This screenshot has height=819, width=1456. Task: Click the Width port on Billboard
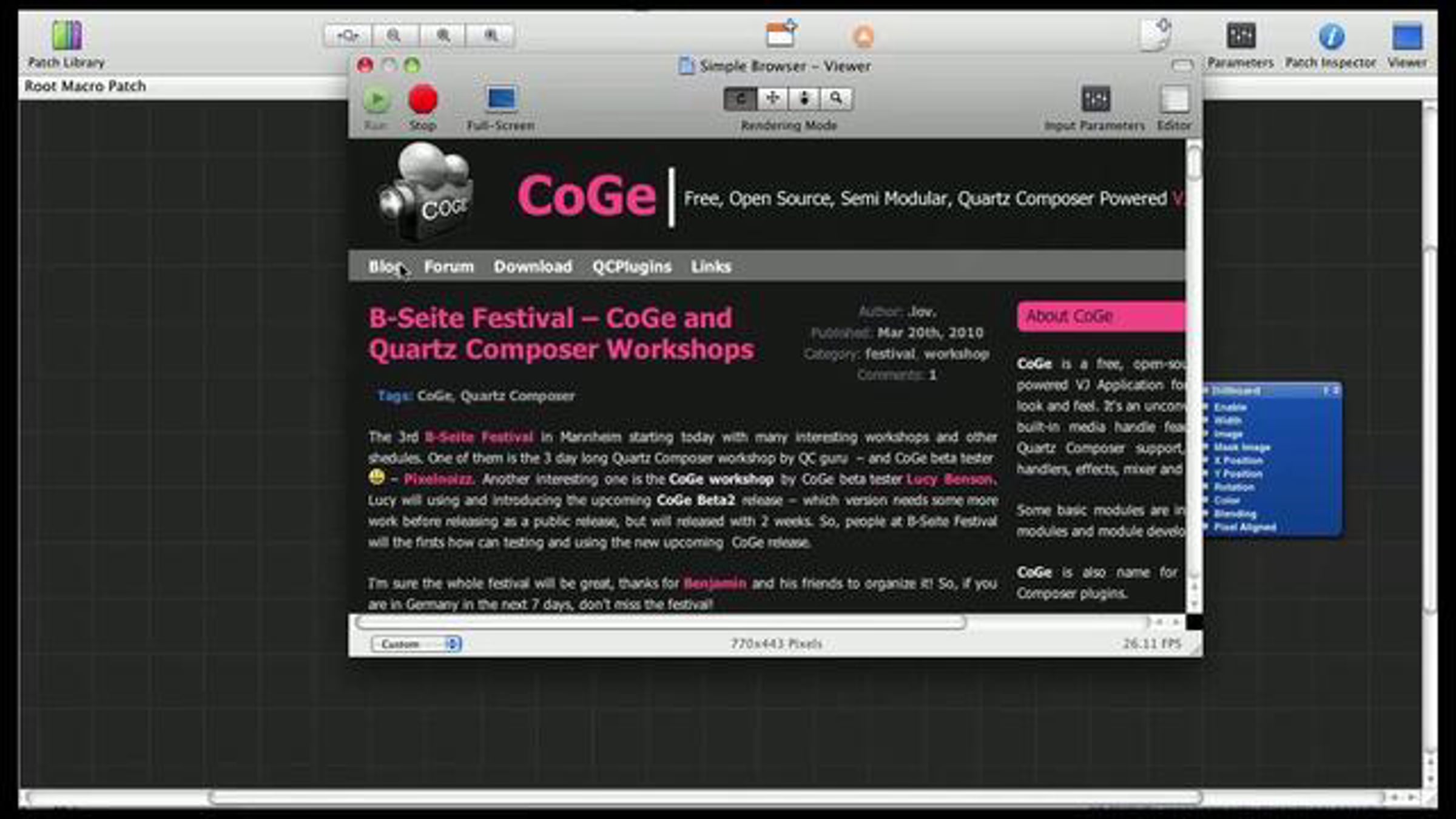click(1227, 420)
